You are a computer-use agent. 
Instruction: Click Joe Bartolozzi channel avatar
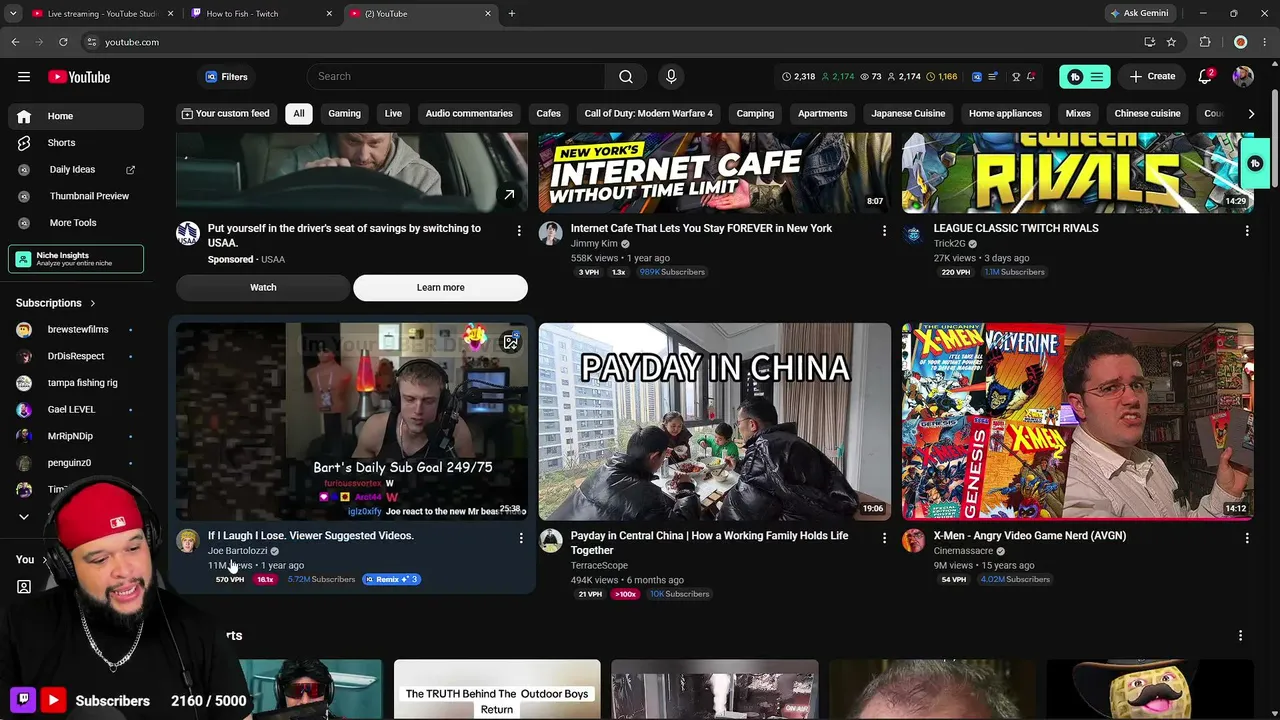[x=188, y=541]
